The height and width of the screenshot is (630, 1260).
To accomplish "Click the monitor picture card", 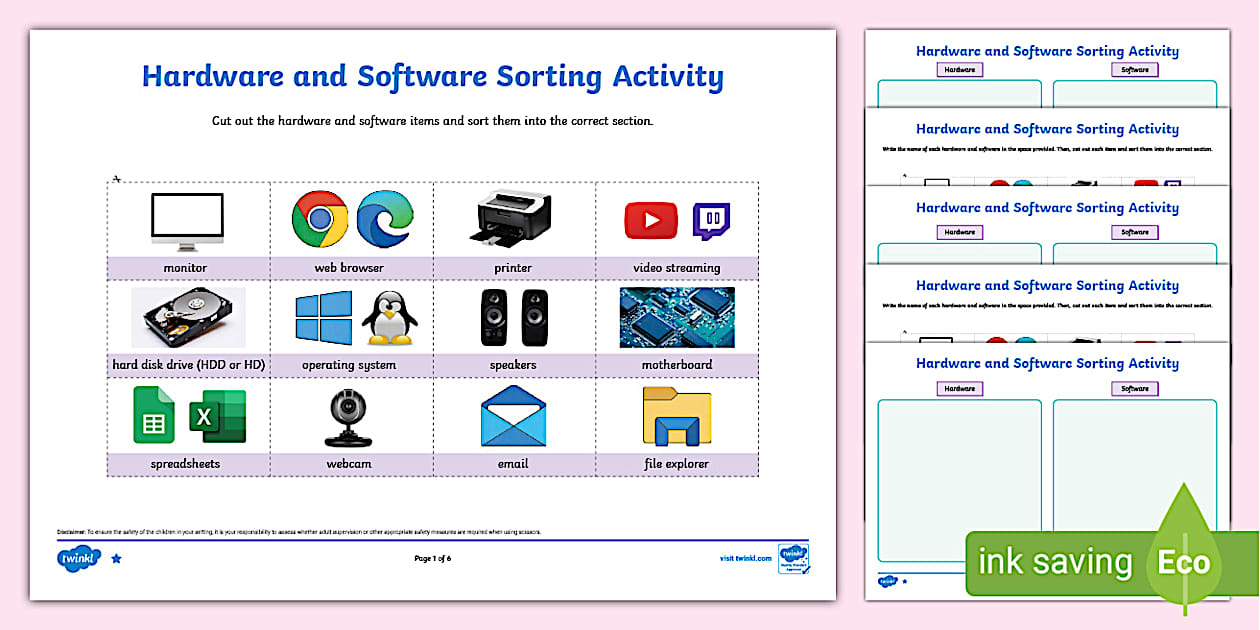I will 188,227.
